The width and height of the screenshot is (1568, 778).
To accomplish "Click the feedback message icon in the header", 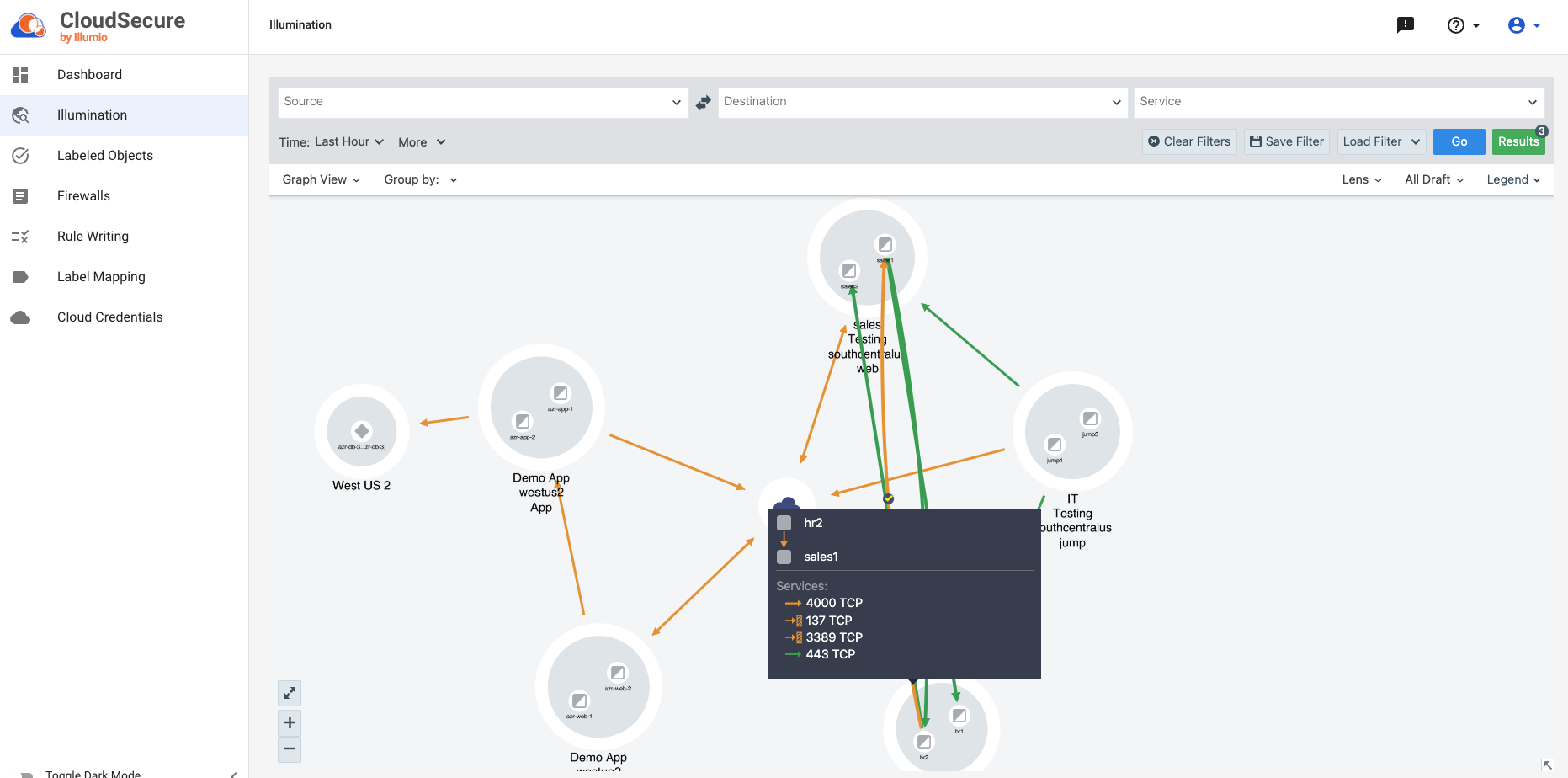I will coord(1405,24).
